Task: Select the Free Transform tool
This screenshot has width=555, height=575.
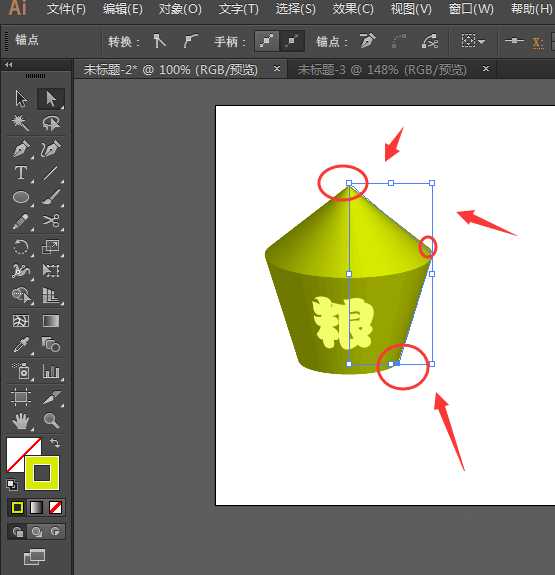Action: click(51, 271)
